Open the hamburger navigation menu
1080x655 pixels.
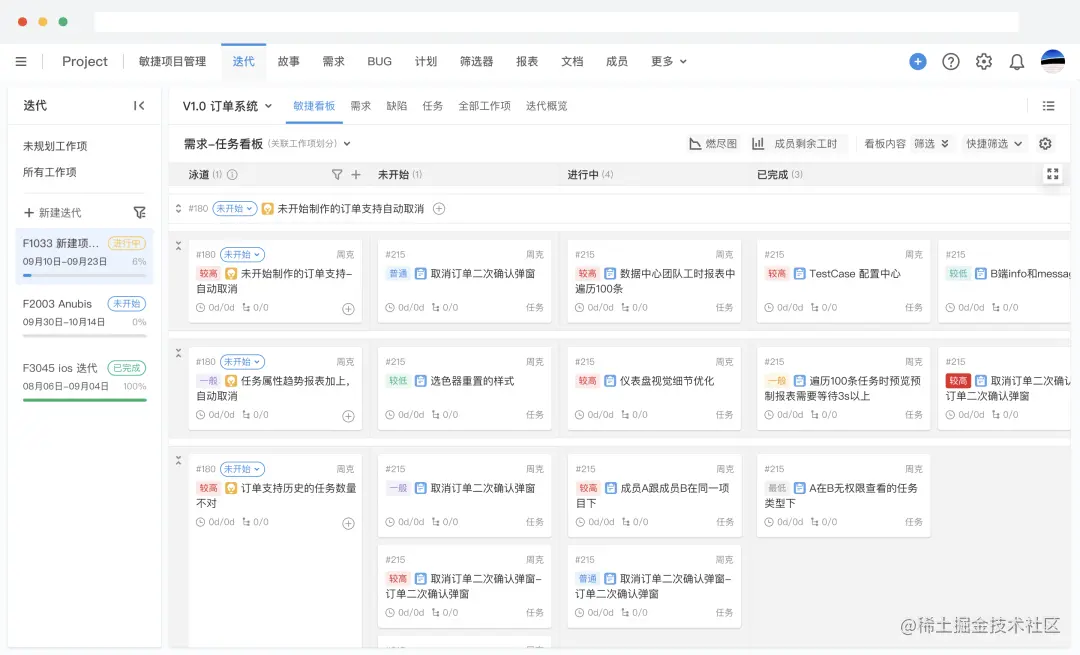click(21, 61)
